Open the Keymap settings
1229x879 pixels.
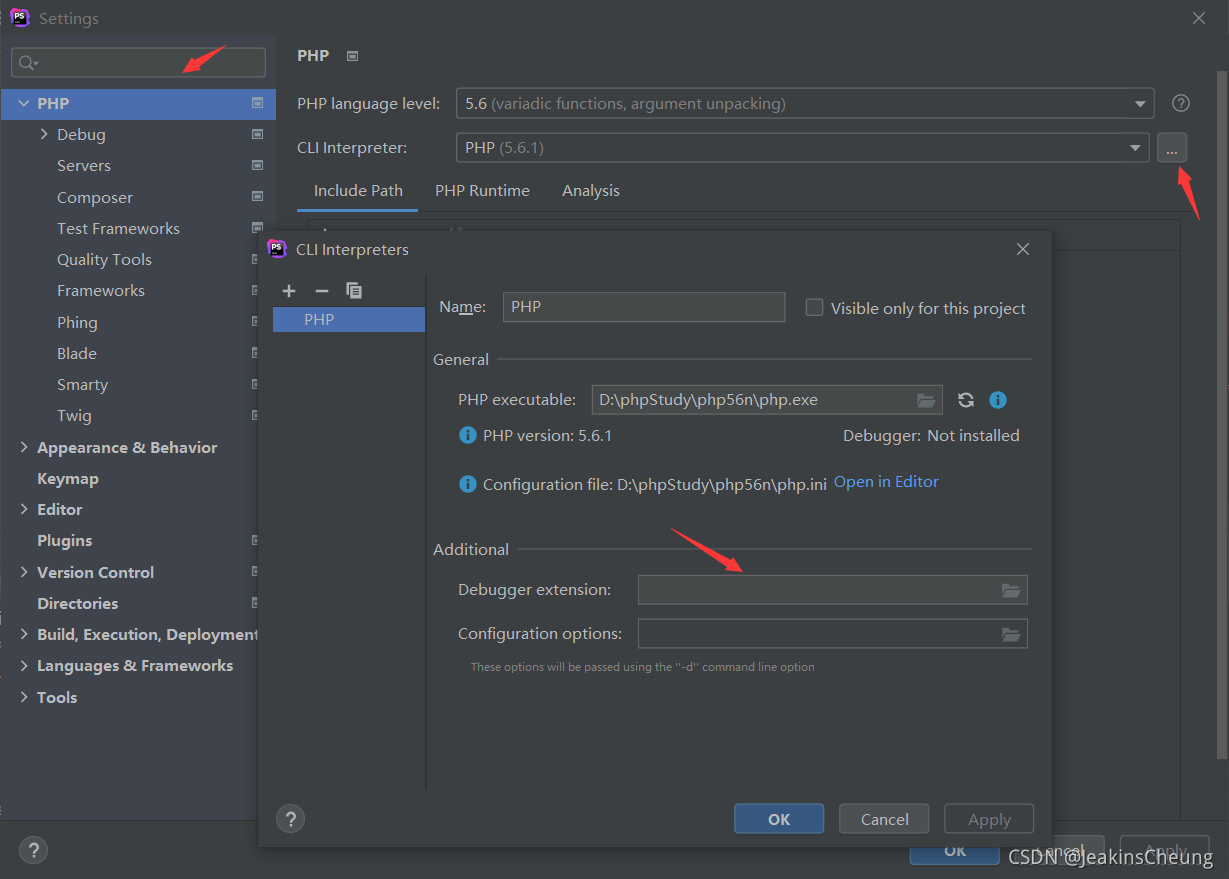pyautogui.click(x=68, y=478)
